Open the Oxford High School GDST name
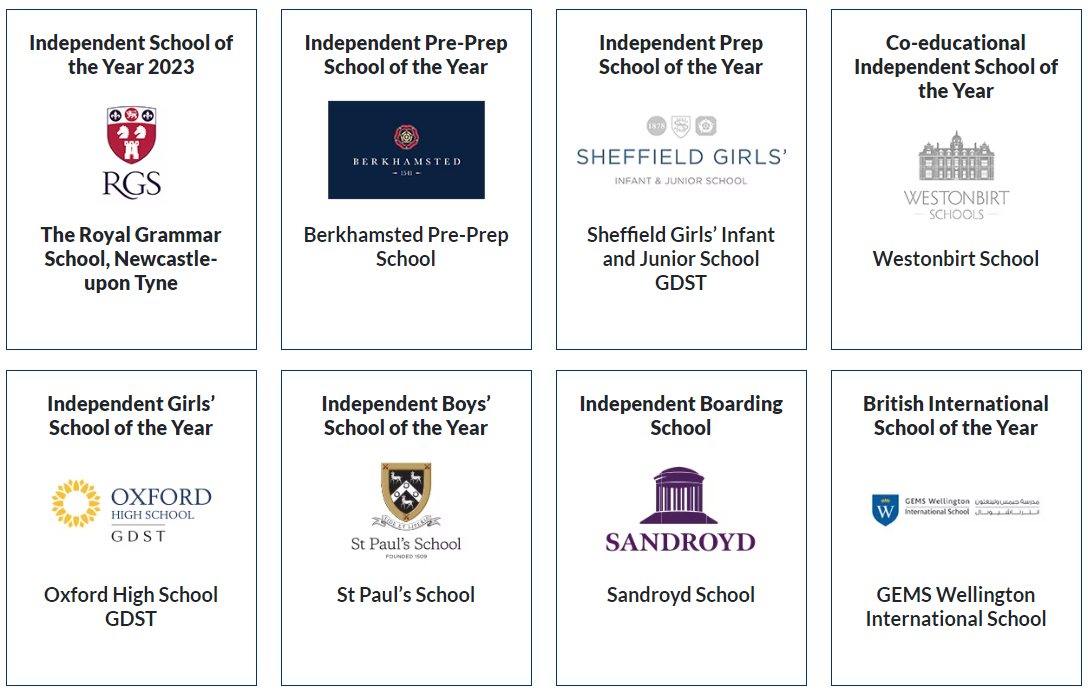 pos(131,606)
